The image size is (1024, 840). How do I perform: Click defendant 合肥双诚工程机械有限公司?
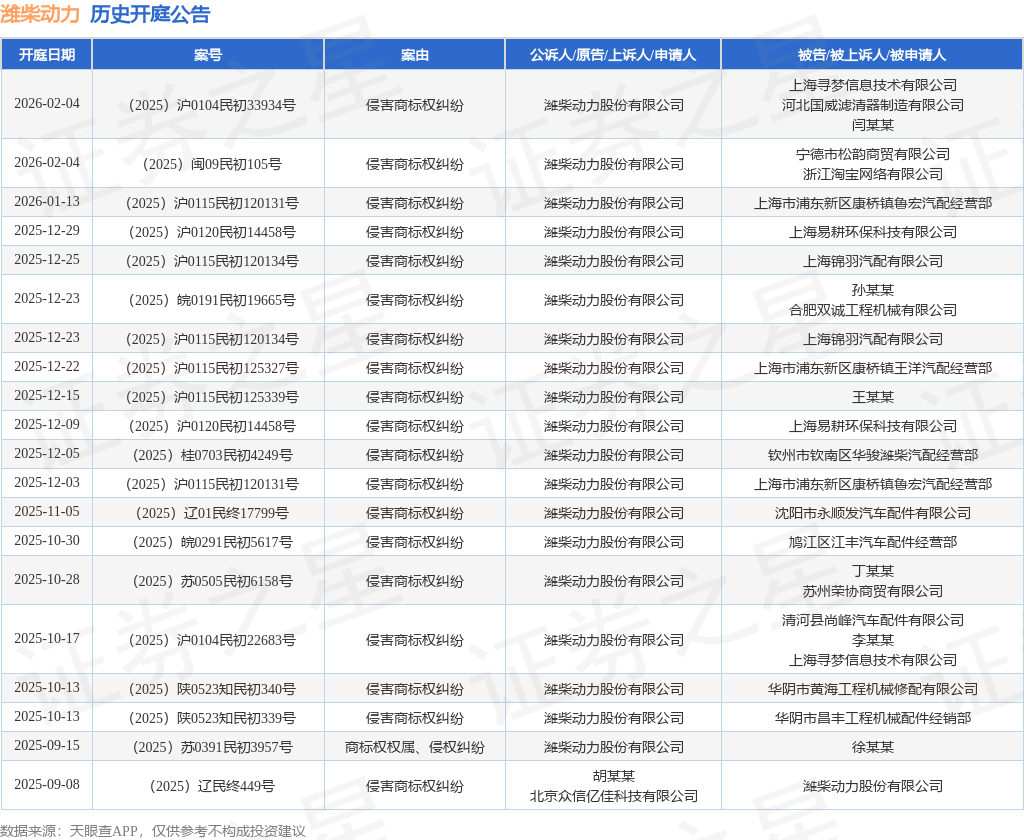click(873, 310)
